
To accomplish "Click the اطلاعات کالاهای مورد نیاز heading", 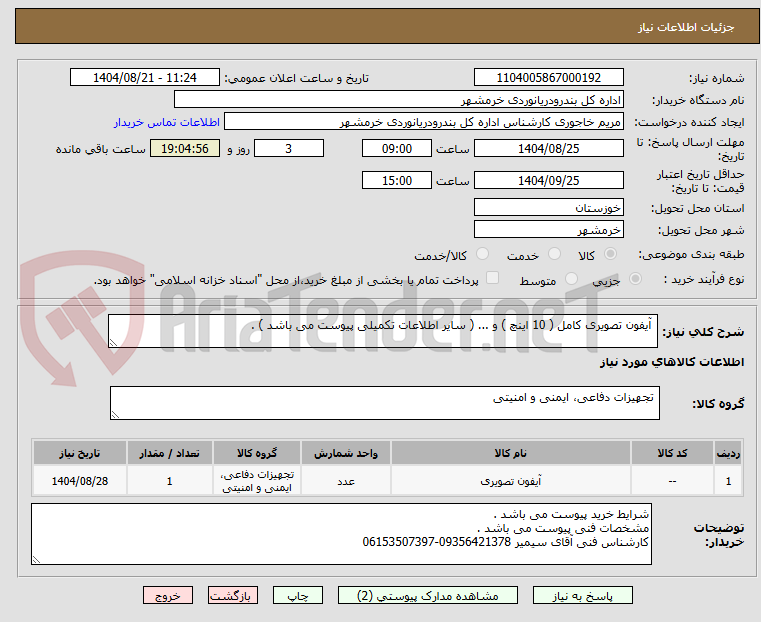I will point(672,362).
